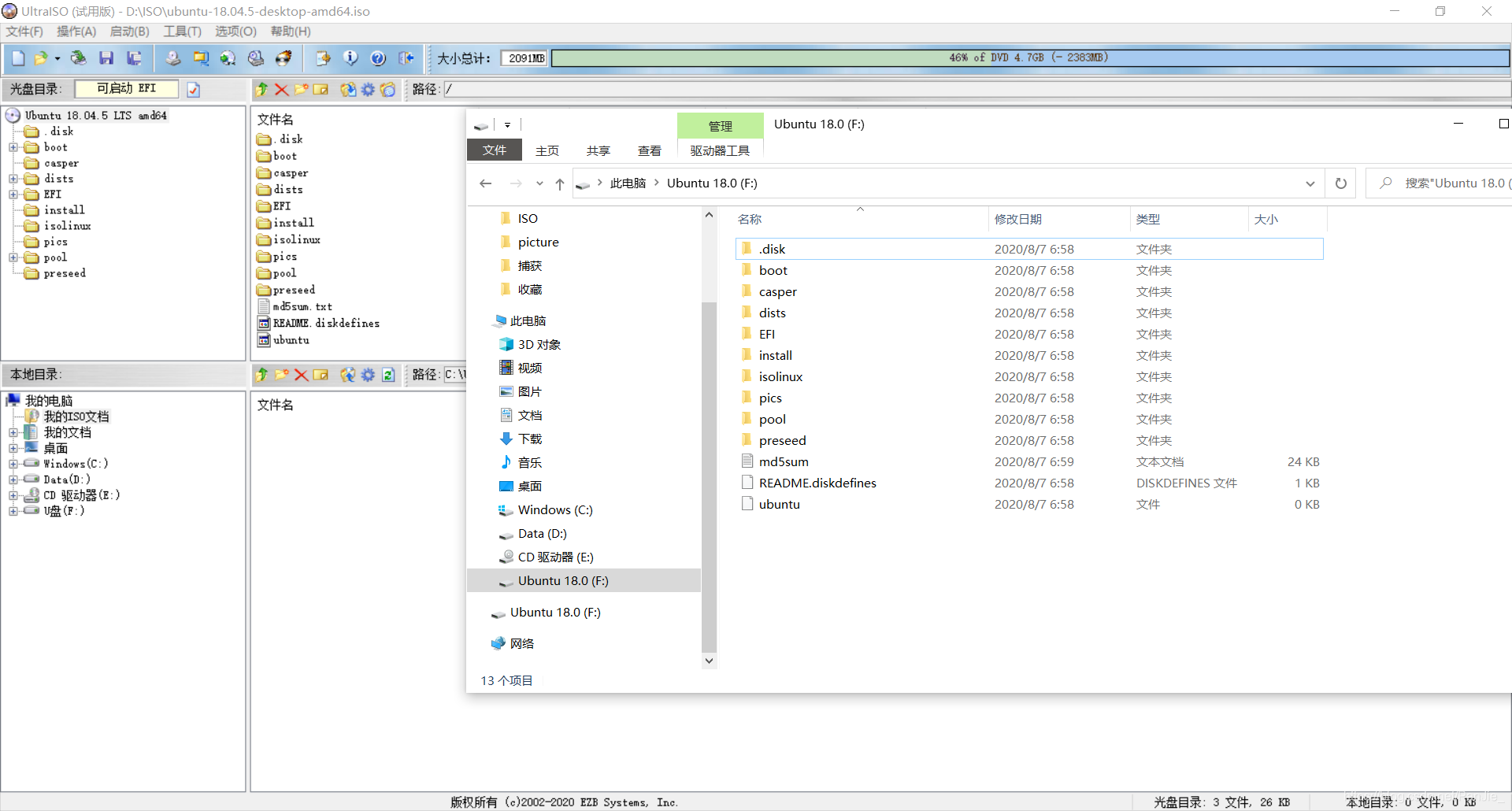Switch to the 主页 tab in Explorer ribbon
This screenshot has height=811, width=1512.
[x=547, y=150]
